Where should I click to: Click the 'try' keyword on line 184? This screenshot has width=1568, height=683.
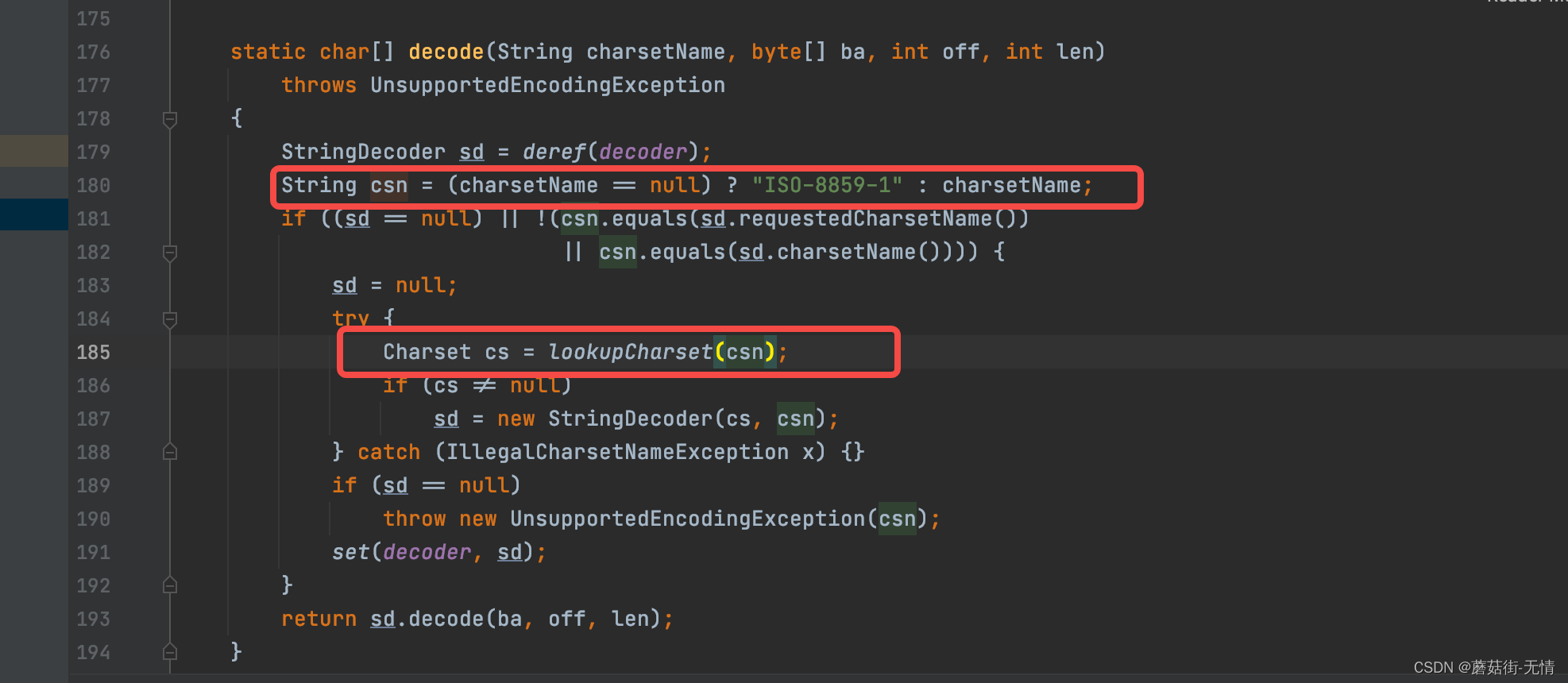point(350,318)
